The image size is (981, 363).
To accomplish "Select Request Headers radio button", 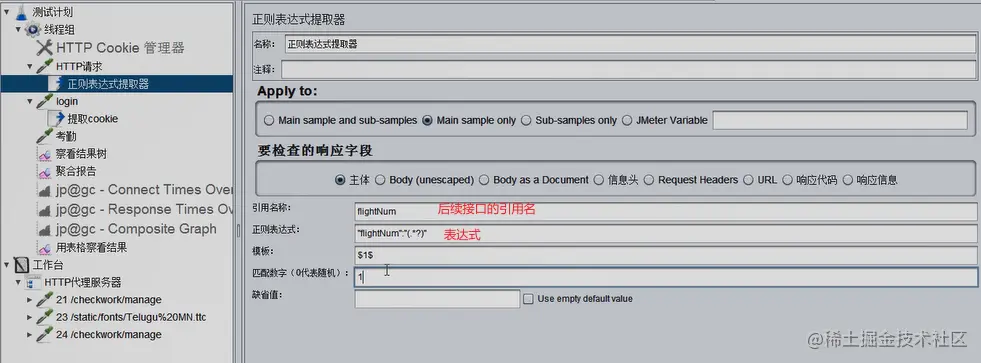I will click(648, 180).
